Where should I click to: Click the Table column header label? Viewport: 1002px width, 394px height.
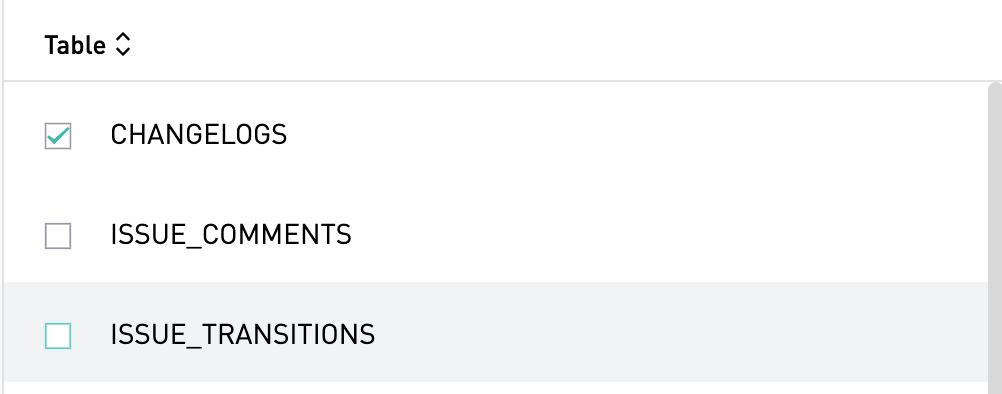(75, 45)
